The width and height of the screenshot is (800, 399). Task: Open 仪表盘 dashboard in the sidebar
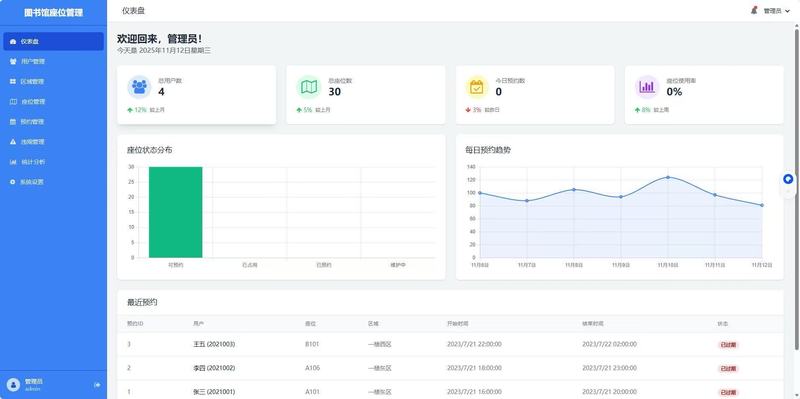coord(53,41)
